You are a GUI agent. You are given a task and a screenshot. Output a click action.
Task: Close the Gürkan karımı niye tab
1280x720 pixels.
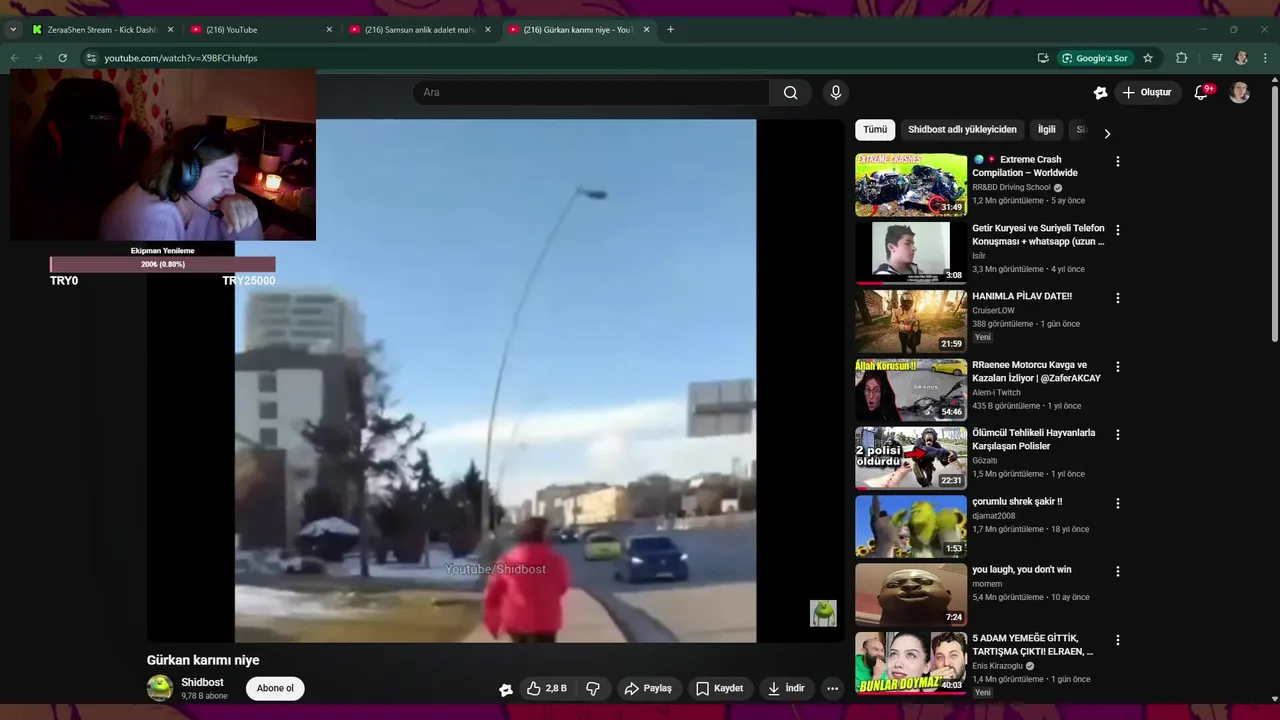[x=646, y=30]
